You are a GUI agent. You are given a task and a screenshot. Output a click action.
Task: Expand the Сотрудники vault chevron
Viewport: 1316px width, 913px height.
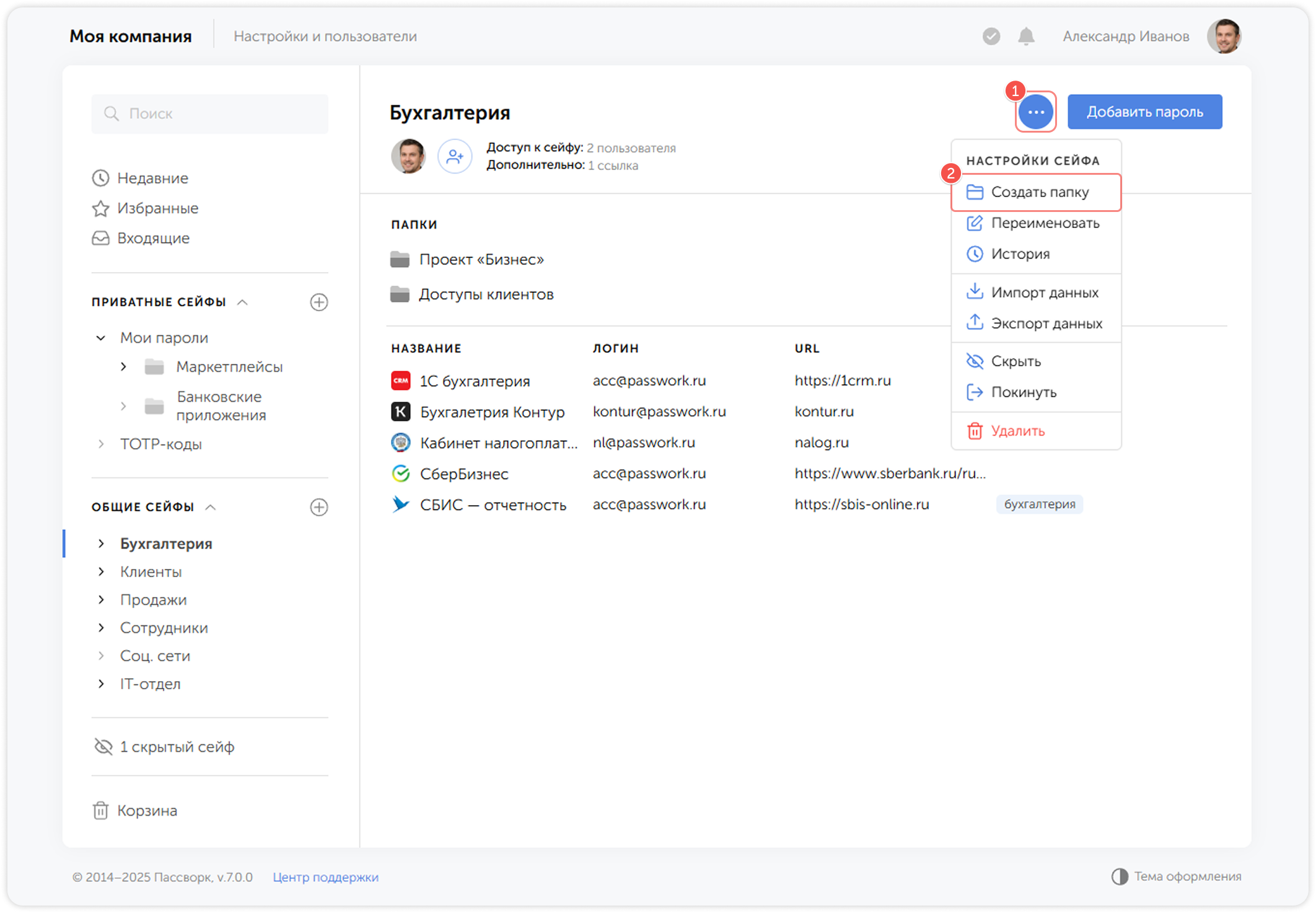click(x=101, y=628)
